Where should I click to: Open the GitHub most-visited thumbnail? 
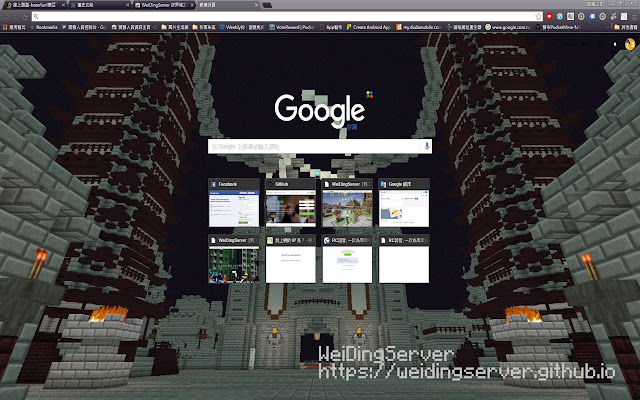pyautogui.click(x=291, y=202)
